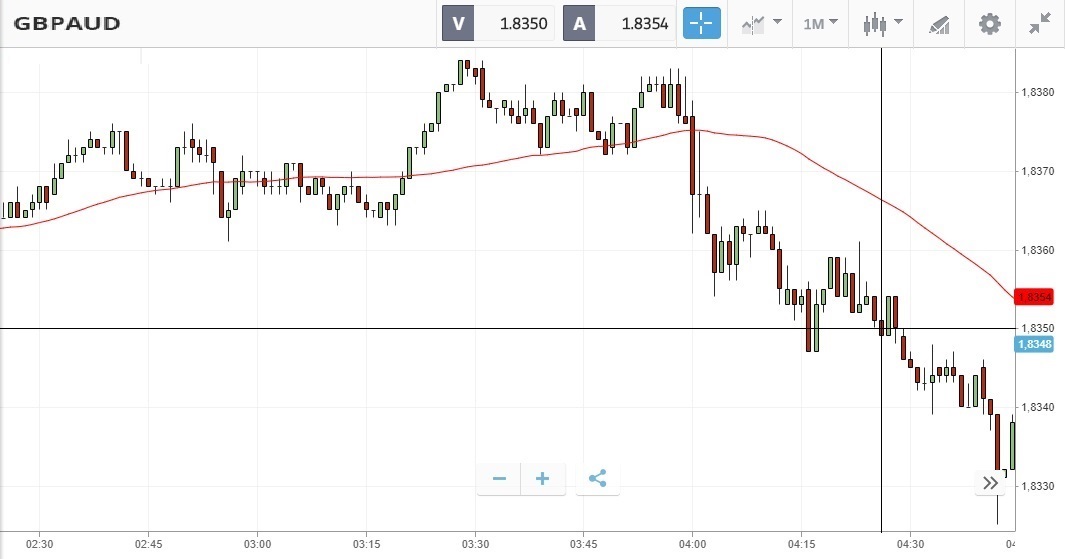Open the candlestick chart type dropdown
The height and width of the screenshot is (559, 1065).
(882, 23)
